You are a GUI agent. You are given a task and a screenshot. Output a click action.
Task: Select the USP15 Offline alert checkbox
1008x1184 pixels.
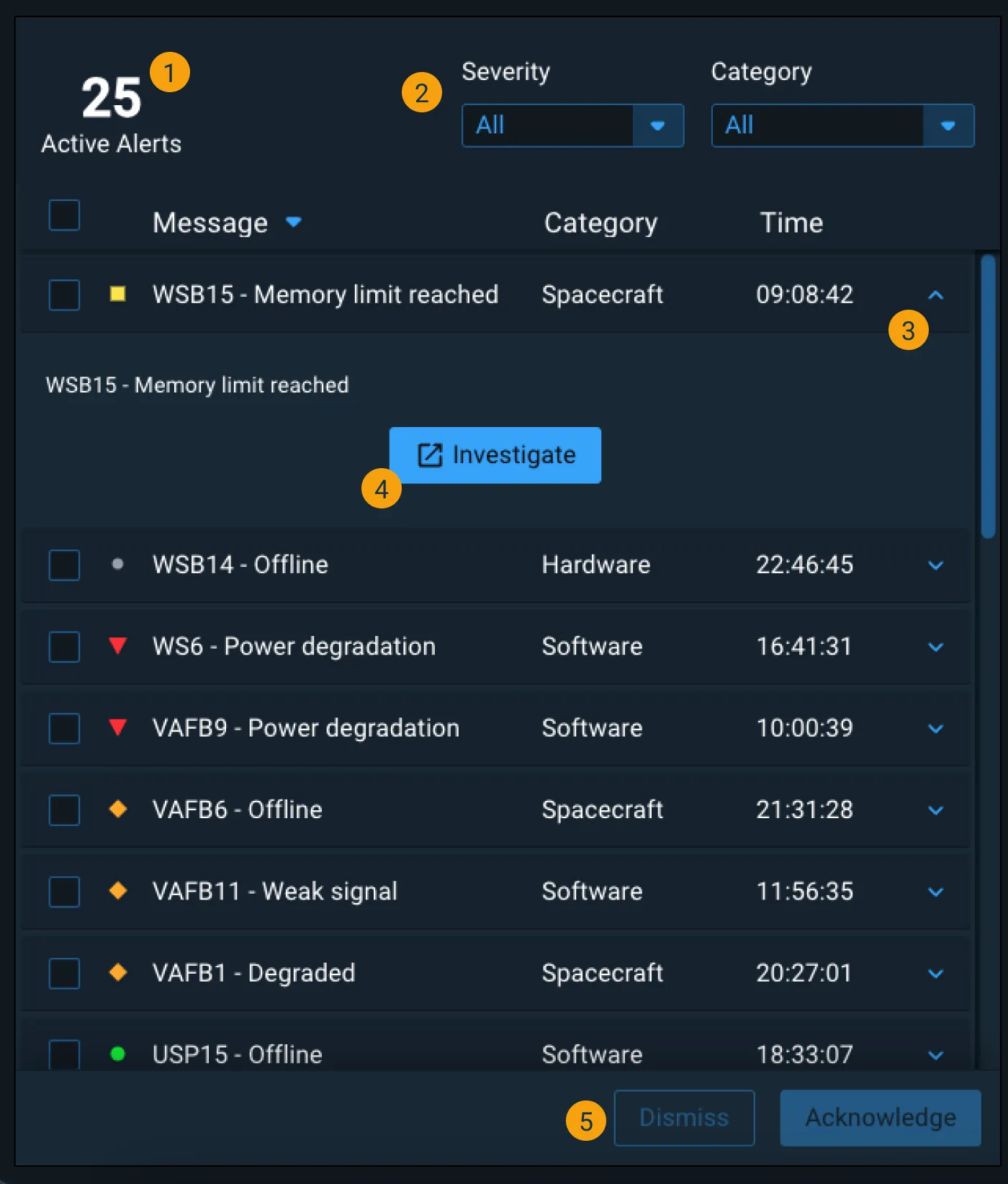[x=64, y=1054]
